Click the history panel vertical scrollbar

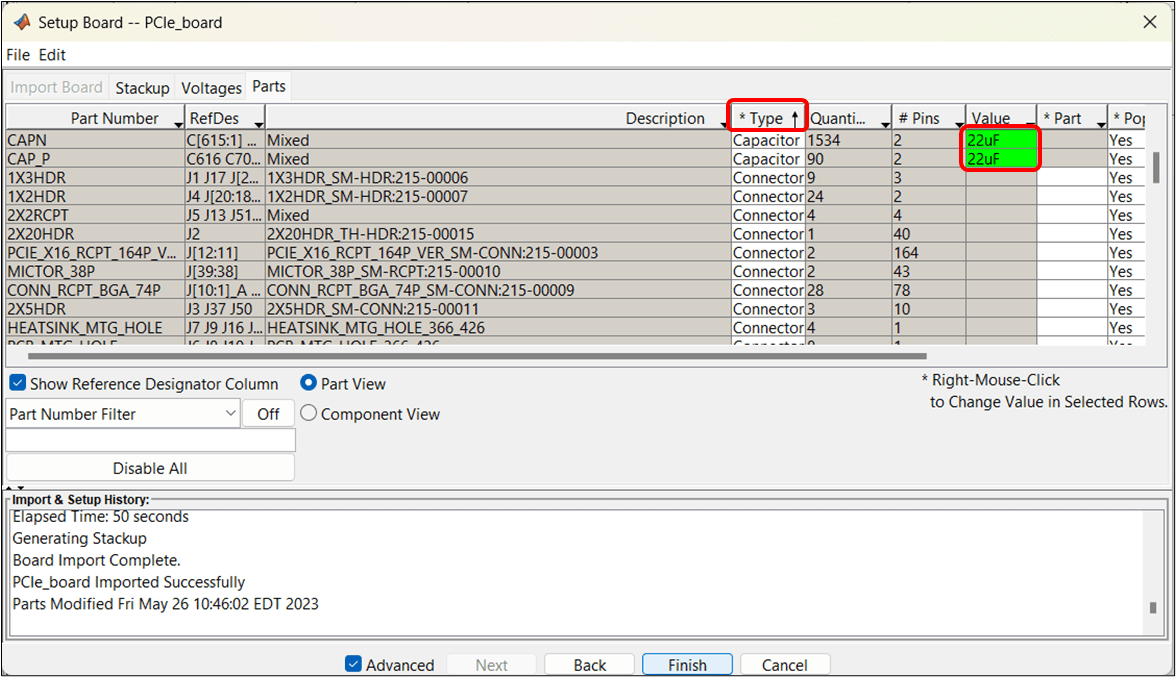tap(1153, 607)
